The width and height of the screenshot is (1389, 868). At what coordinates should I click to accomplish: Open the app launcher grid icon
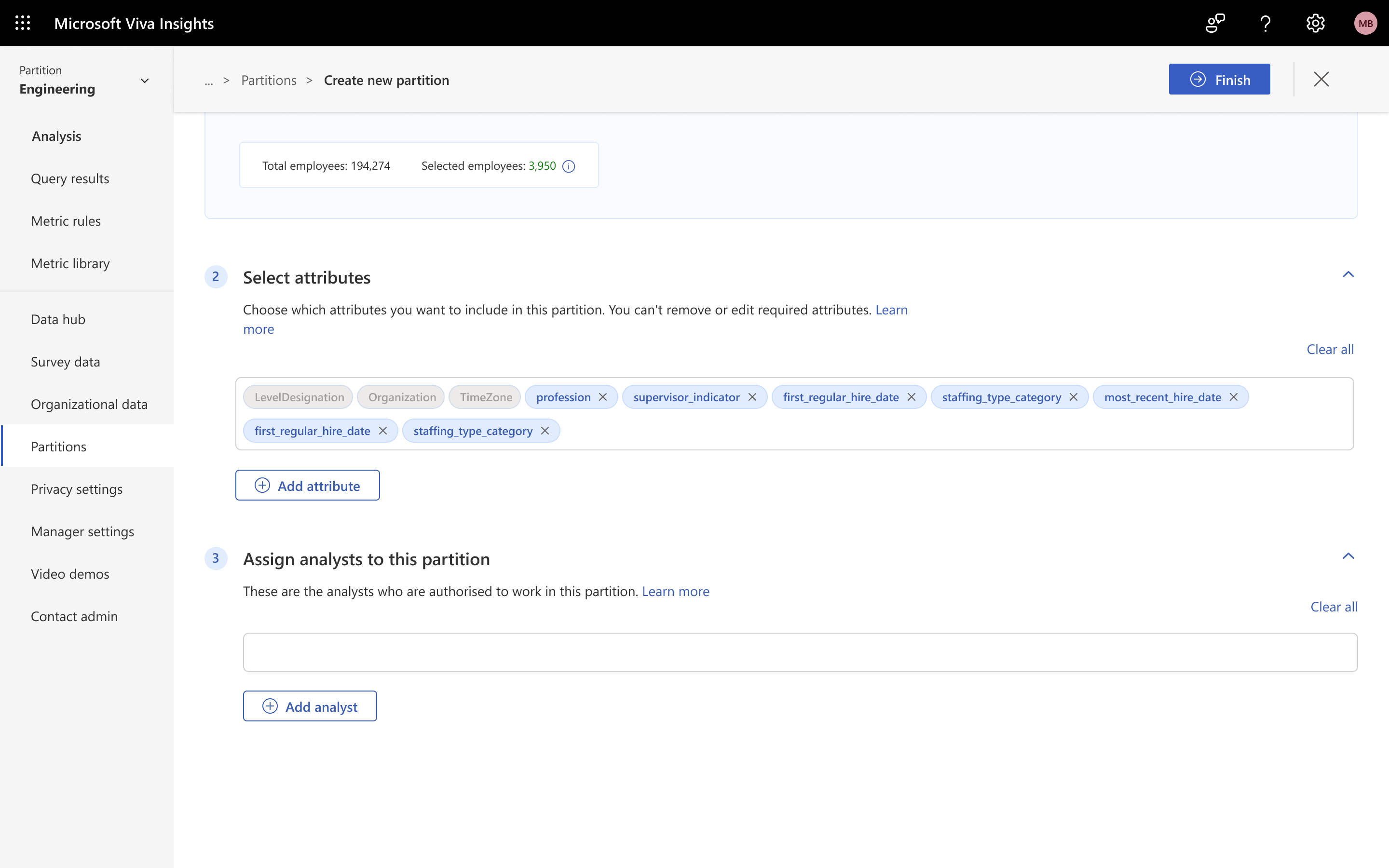click(22, 23)
